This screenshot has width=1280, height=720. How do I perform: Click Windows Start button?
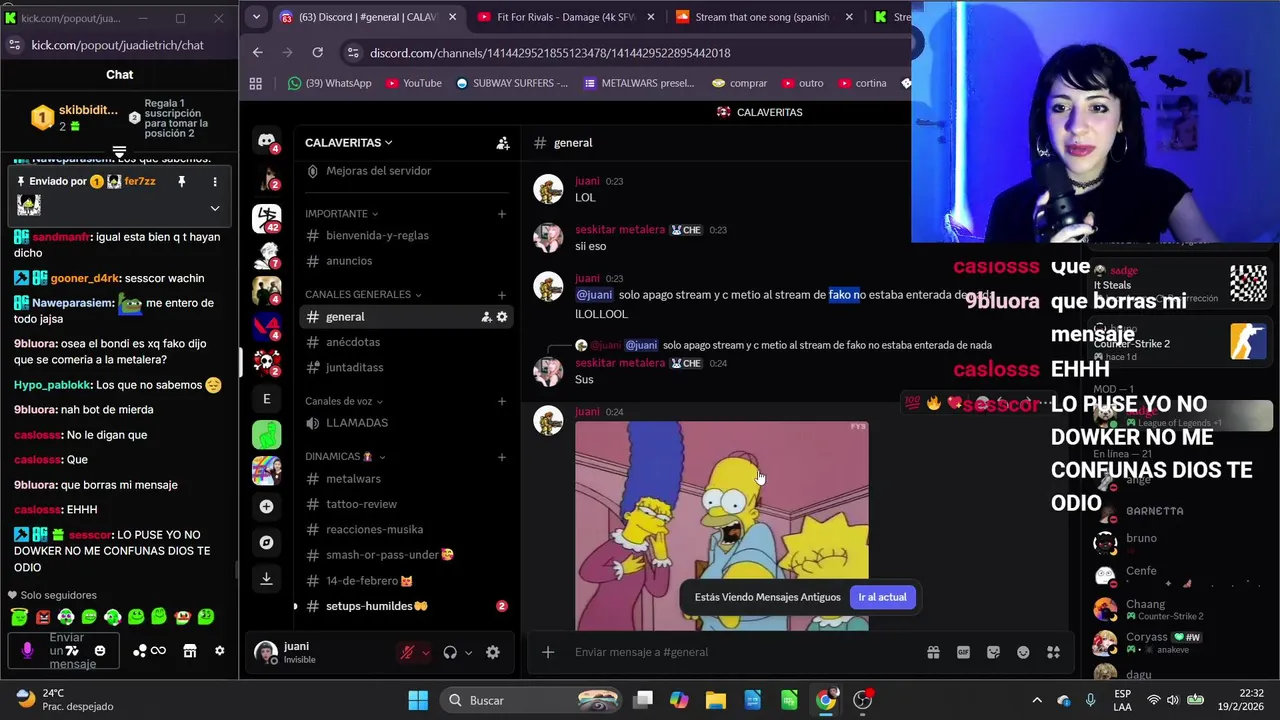click(x=418, y=700)
